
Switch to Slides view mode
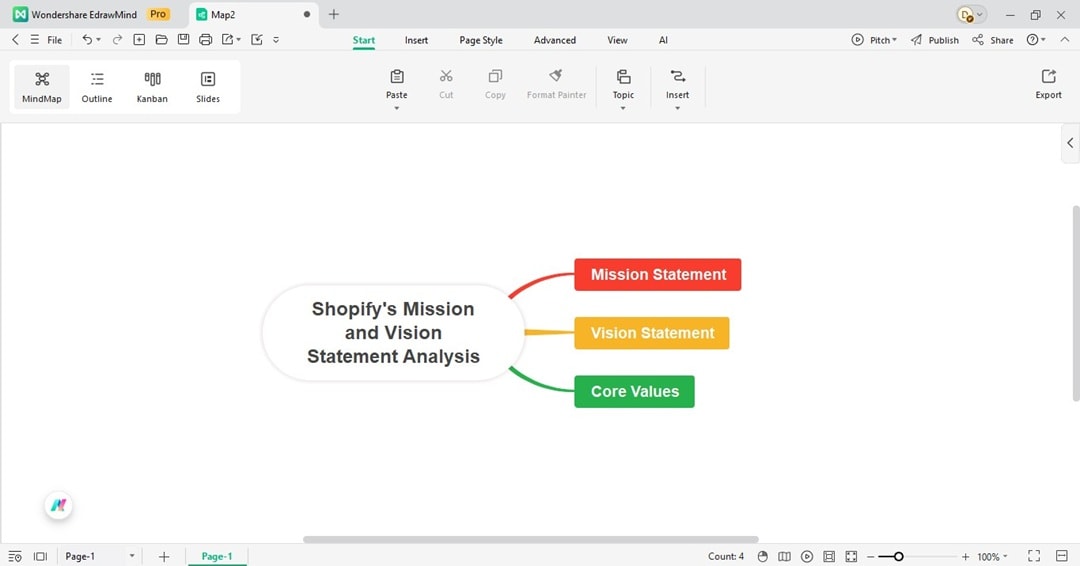pos(208,87)
